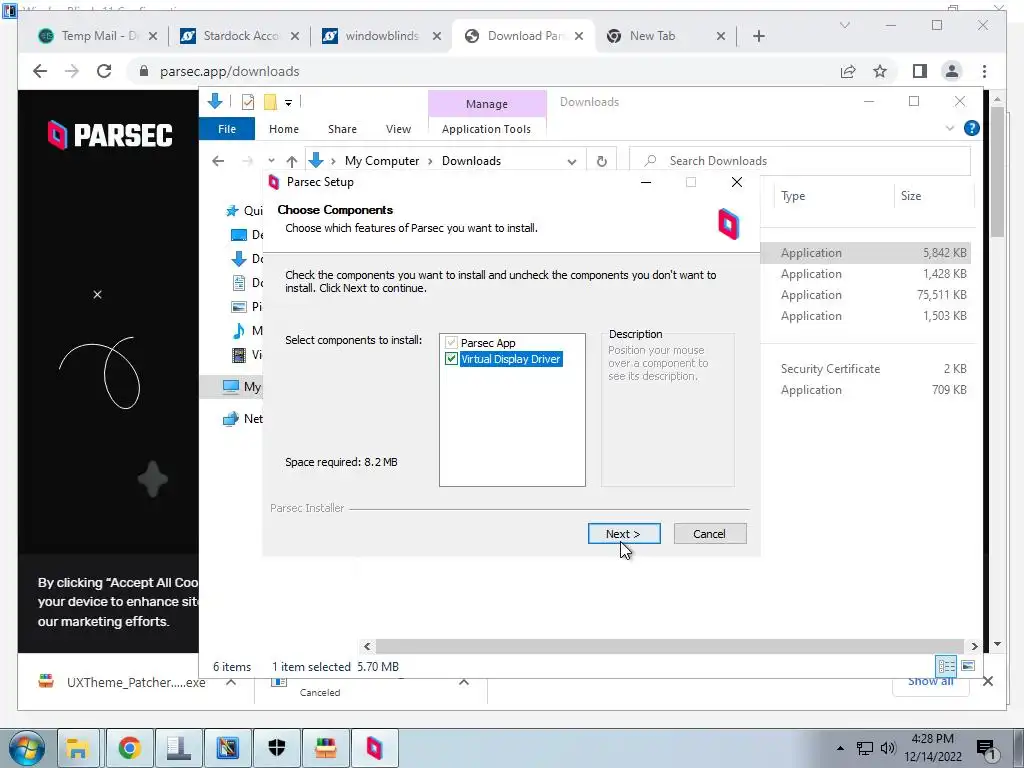The image size is (1024, 768).
Task: Switch to the Temp Mail tab
Action: [99, 36]
